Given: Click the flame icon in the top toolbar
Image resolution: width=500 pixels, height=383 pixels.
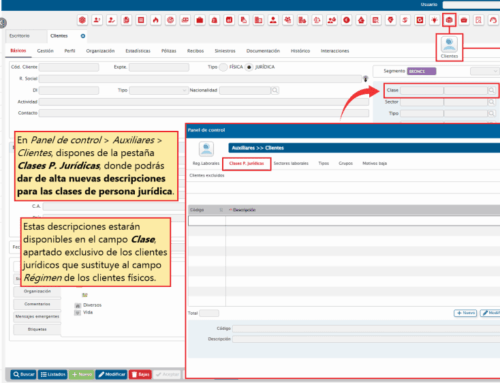Looking at the screenshot, I should click(x=156, y=20).
